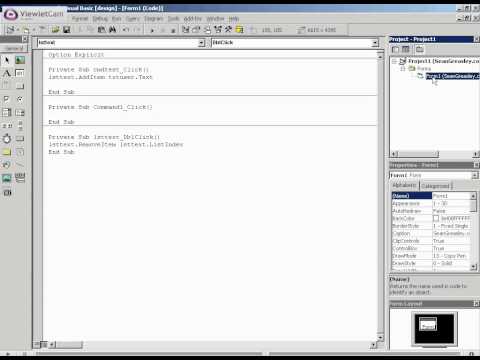Select Form1 in the project tree

click(453, 76)
